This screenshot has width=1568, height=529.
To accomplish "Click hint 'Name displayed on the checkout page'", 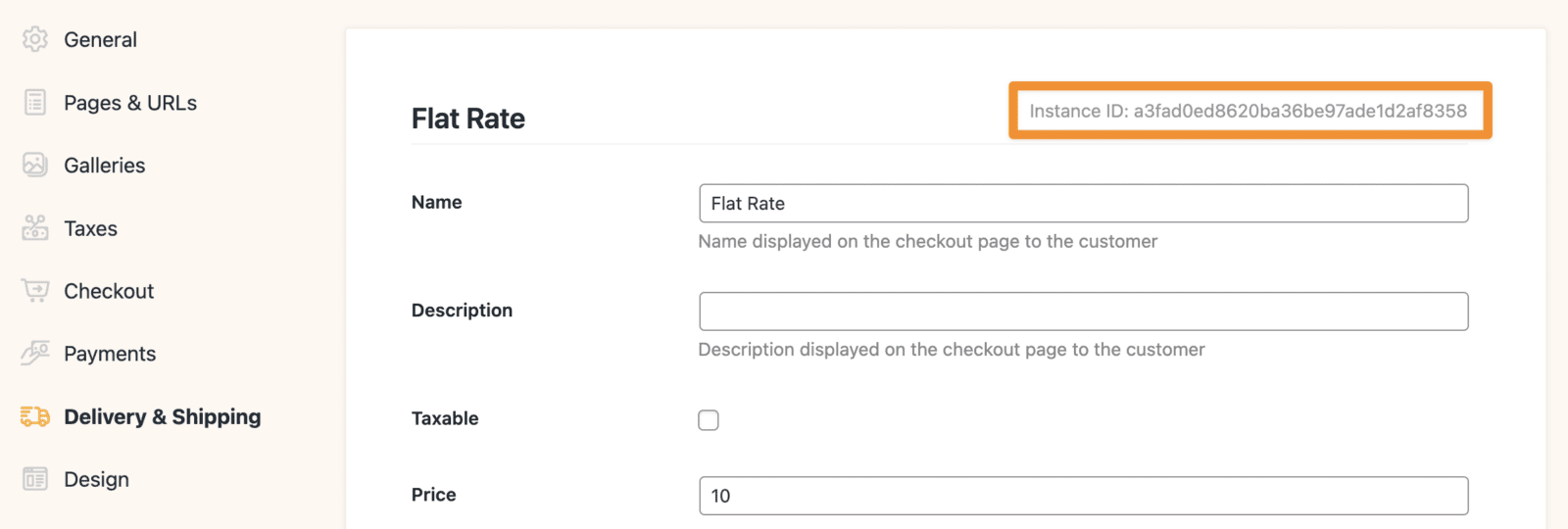I will (x=928, y=241).
